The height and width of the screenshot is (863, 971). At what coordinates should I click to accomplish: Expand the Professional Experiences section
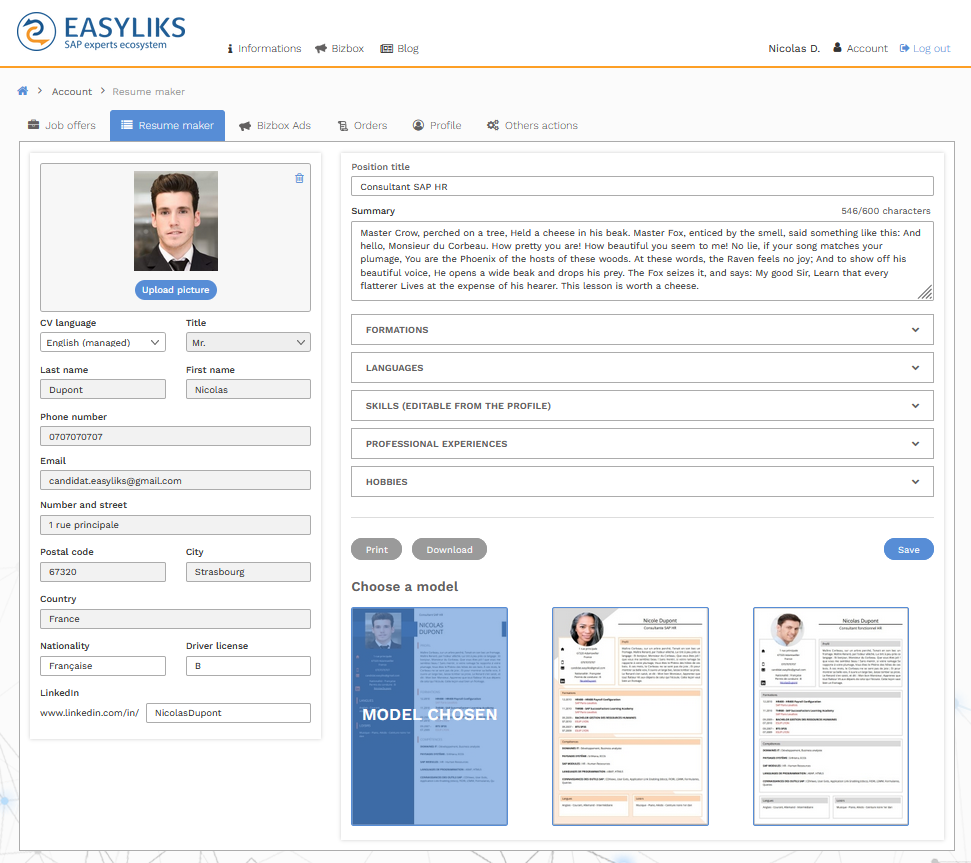(x=642, y=444)
